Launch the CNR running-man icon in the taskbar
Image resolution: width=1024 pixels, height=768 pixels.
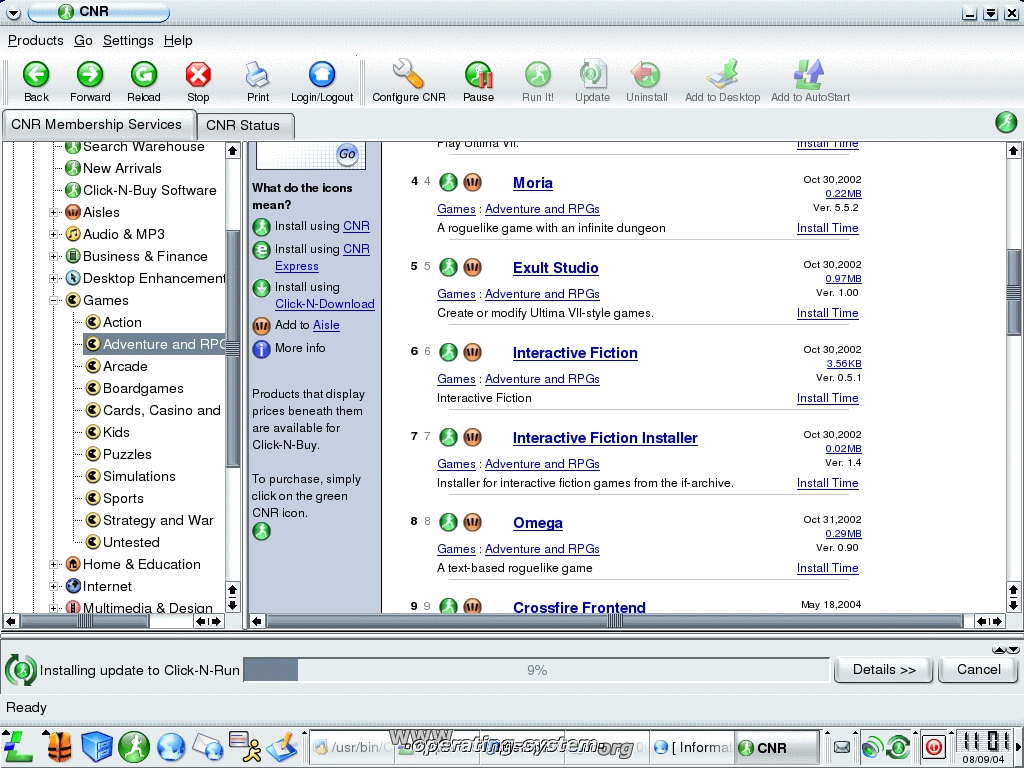coord(134,747)
